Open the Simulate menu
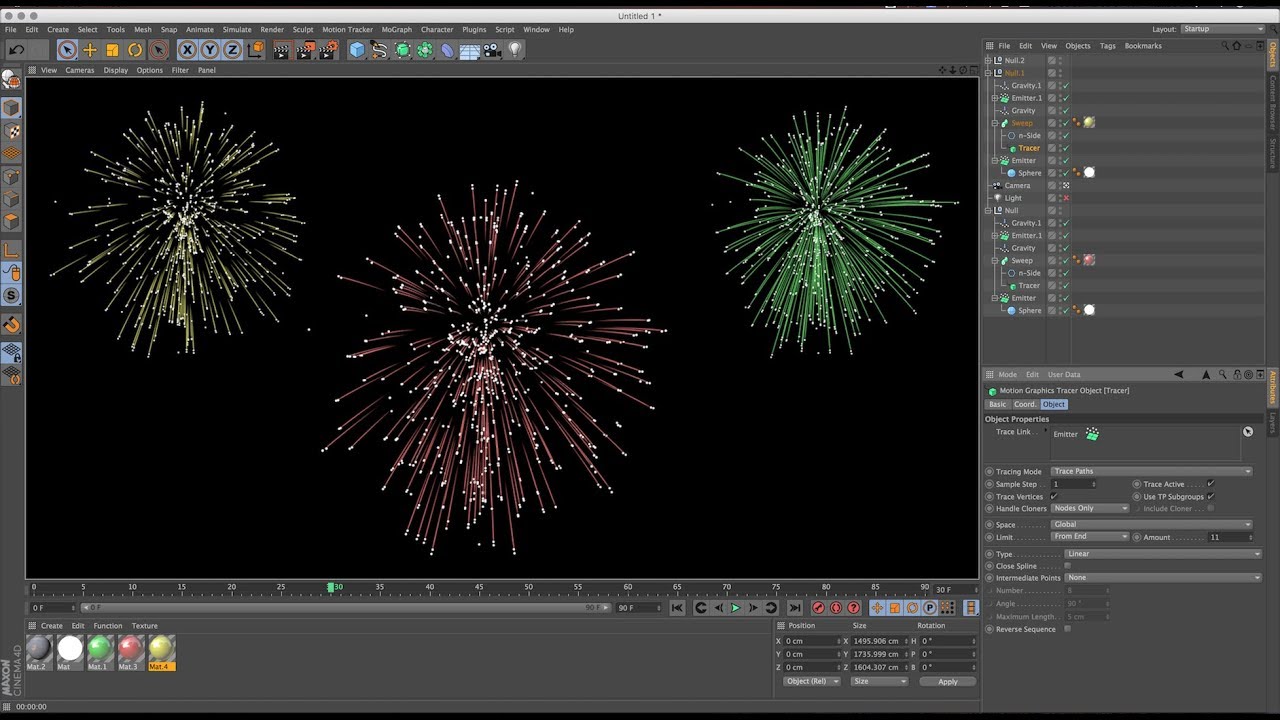This screenshot has height=720, width=1280. (x=237, y=30)
